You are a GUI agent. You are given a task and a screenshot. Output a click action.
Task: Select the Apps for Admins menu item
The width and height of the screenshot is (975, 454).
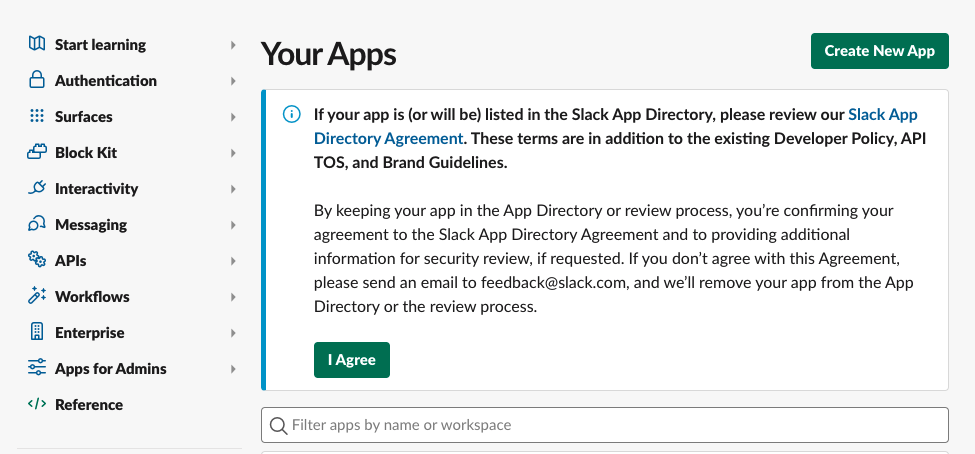click(x=111, y=369)
